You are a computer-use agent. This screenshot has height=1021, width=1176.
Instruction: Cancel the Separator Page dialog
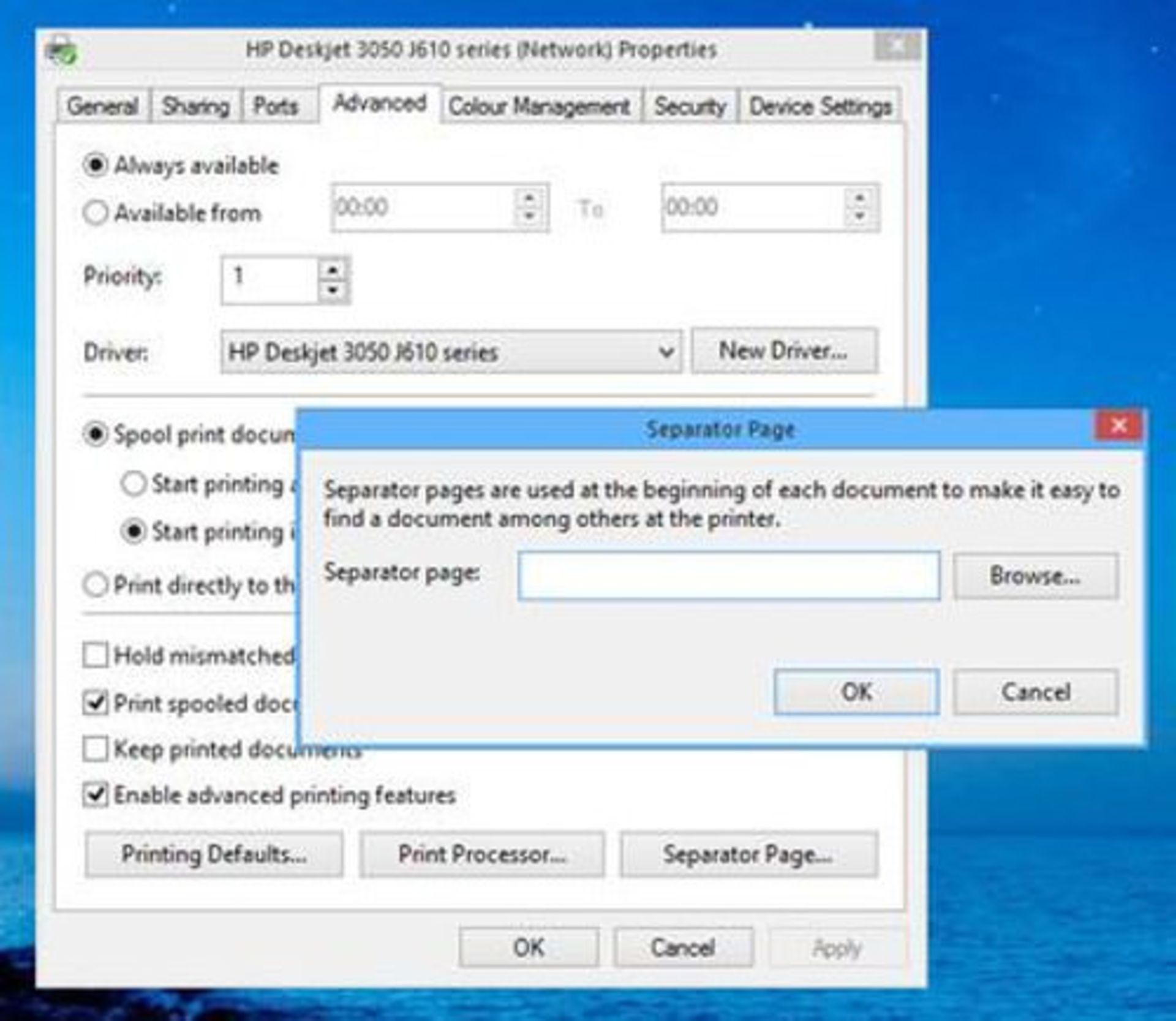pos(1035,692)
